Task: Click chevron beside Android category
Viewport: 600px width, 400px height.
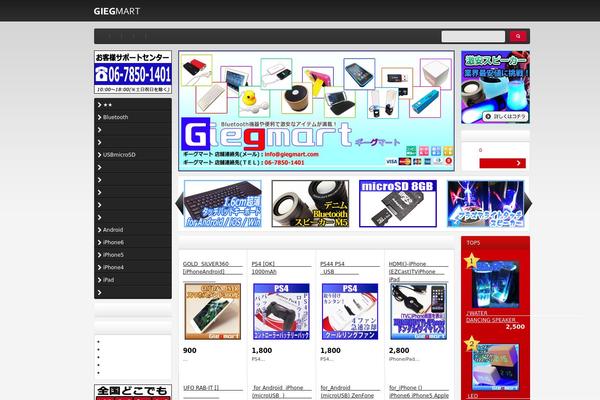Action: [99, 230]
